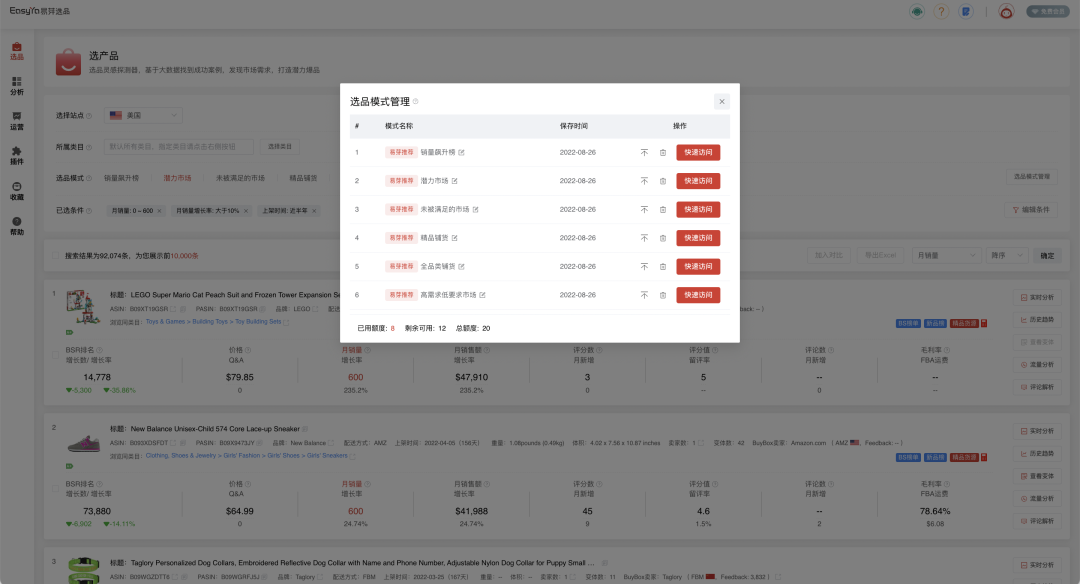Click help icon beside 选品模式管理 title

[x=415, y=102]
